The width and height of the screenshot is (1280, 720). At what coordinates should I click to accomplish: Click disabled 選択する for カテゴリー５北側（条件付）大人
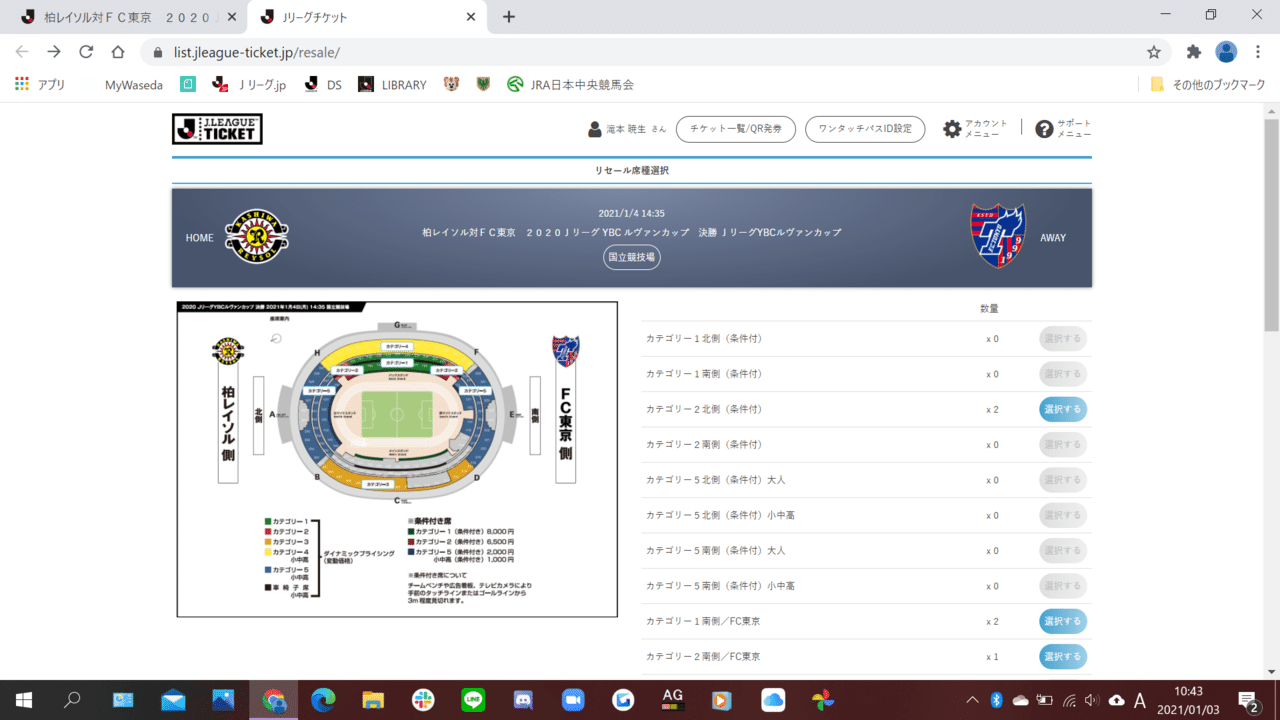click(x=1062, y=480)
